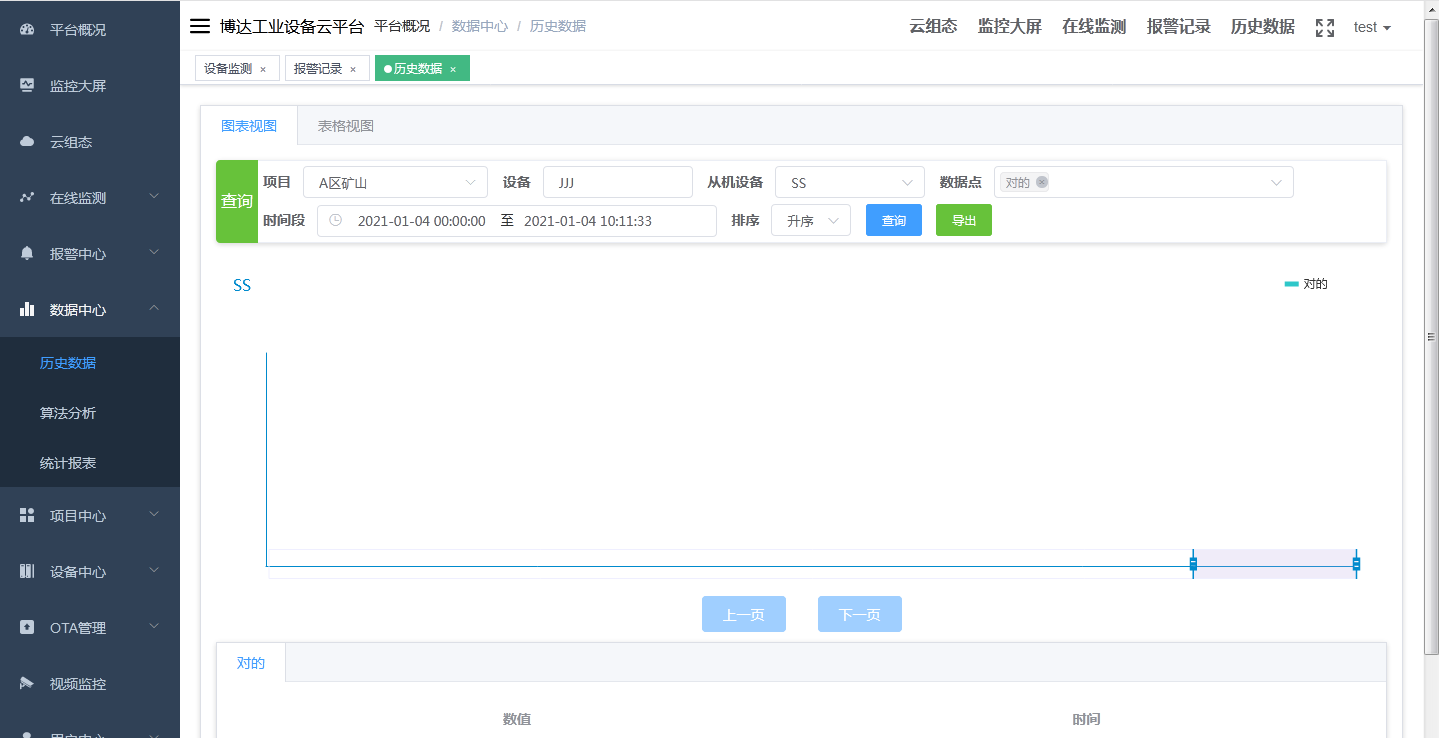The width and height of the screenshot is (1439, 738).
Task: Open 报警中心 via the bell icon
Action: (x=25, y=253)
